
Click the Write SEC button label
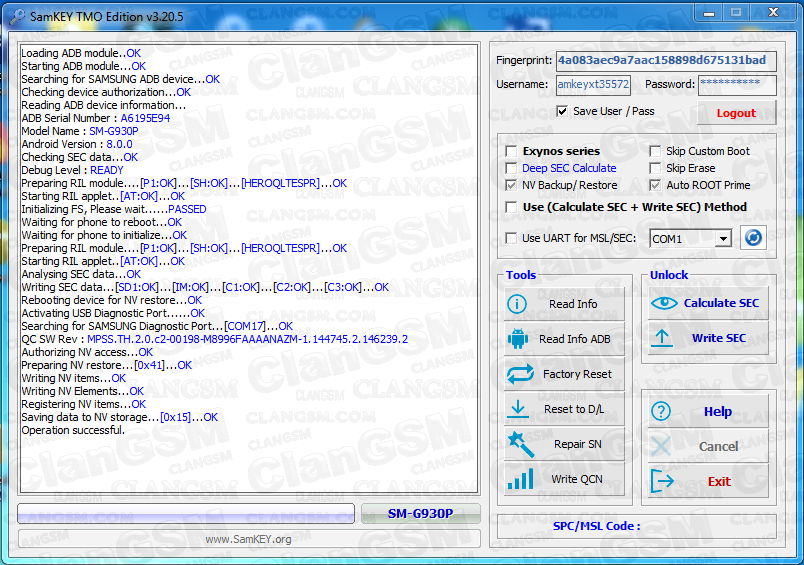tap(719, 338)
